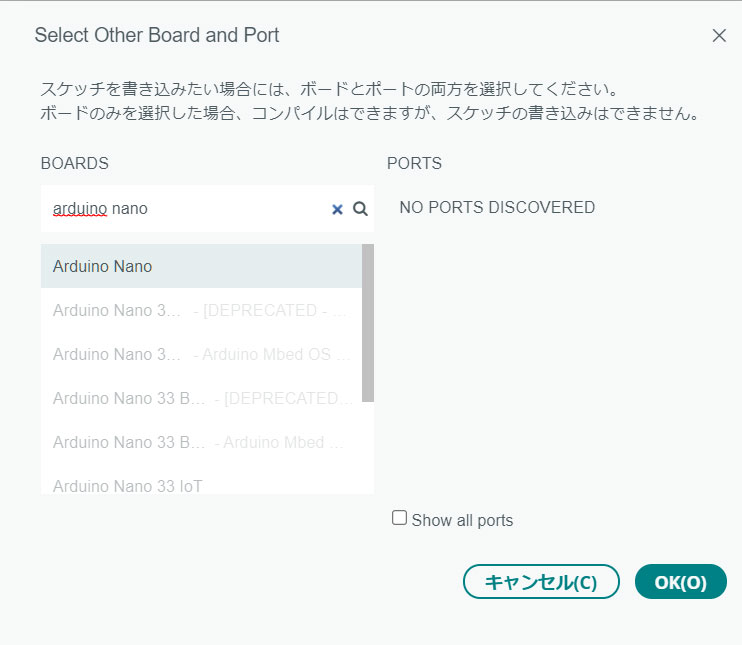Click the "Show all ports" label text
The width and height of the screenshot is (742, 645).
click(x=462, y=521)
